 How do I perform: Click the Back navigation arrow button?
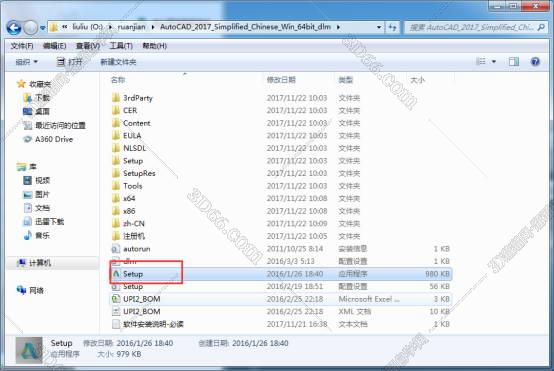point(14,27)
